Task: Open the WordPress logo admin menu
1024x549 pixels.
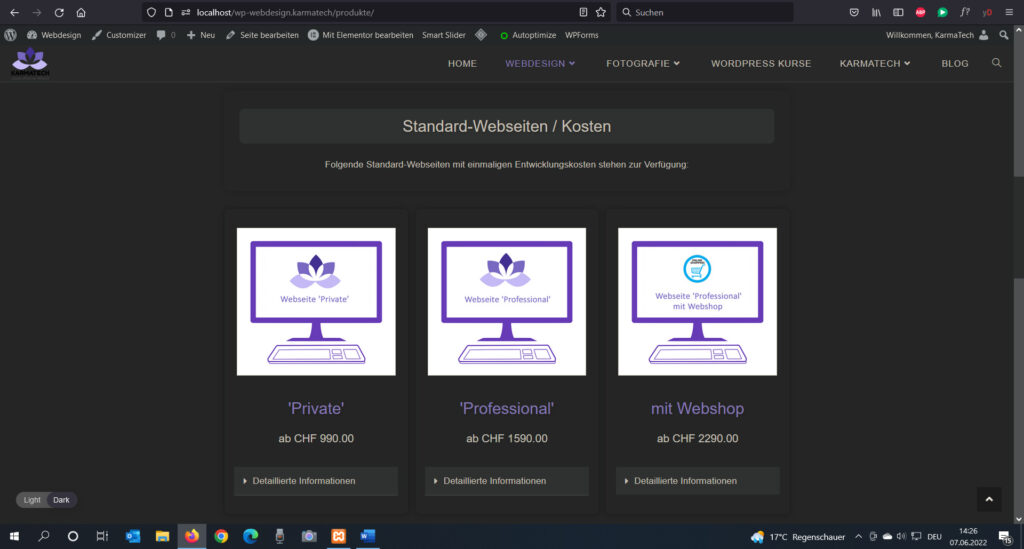Action: (x=11, y=35)
